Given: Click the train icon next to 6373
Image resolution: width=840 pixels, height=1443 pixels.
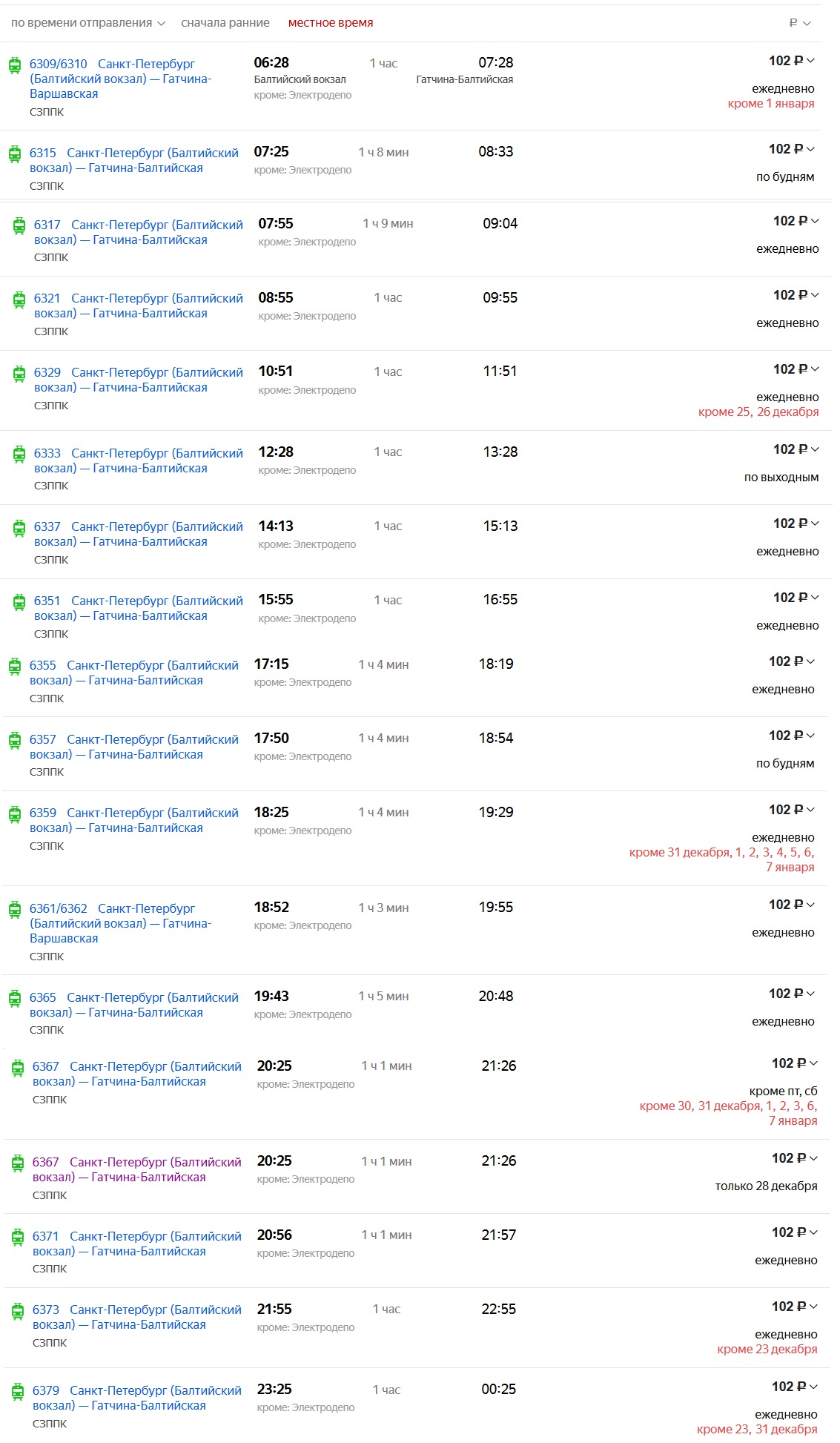Looking at the screenshot, I should pos(18,1311).
